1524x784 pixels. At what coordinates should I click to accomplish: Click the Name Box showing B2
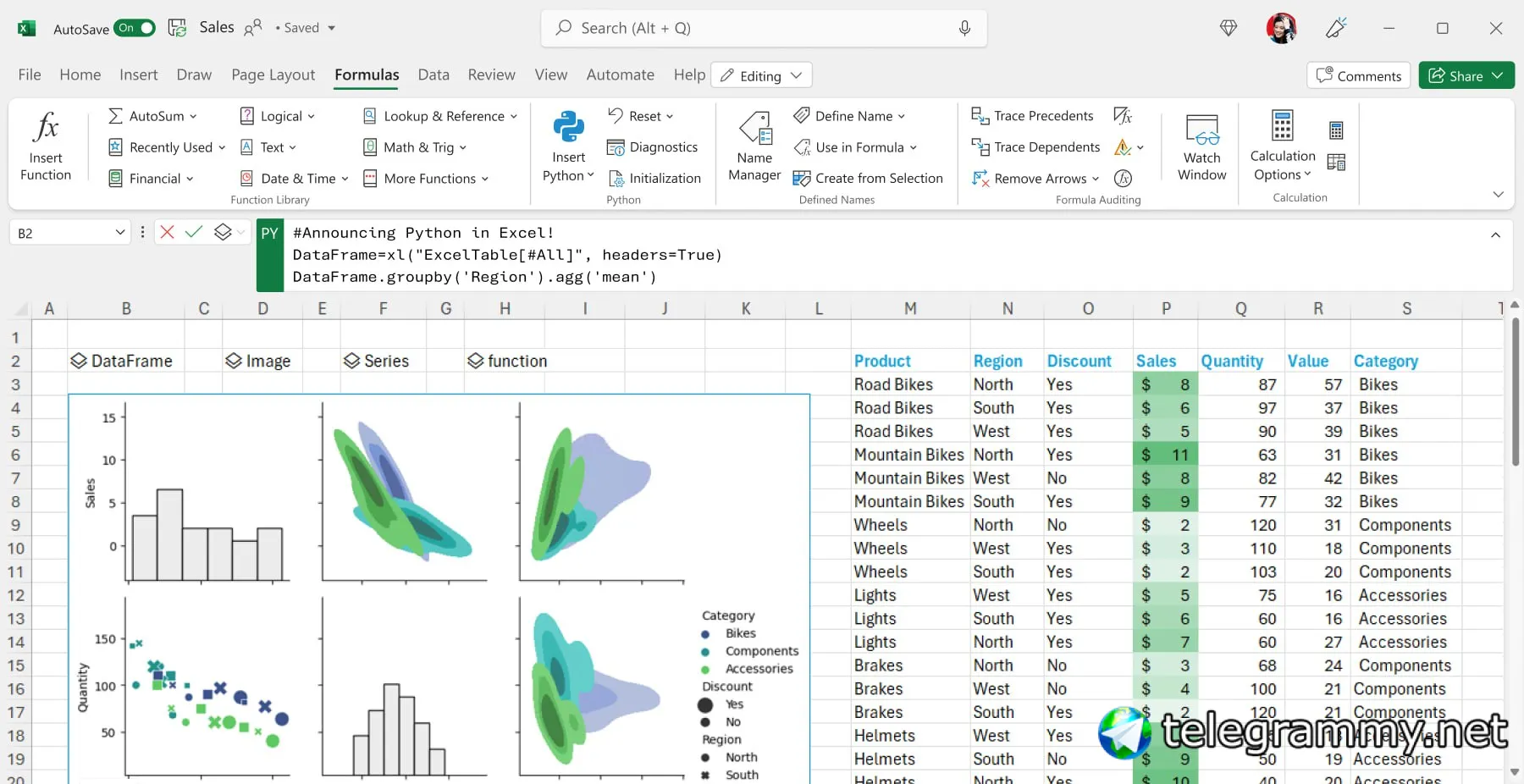(x=70, y=233)
